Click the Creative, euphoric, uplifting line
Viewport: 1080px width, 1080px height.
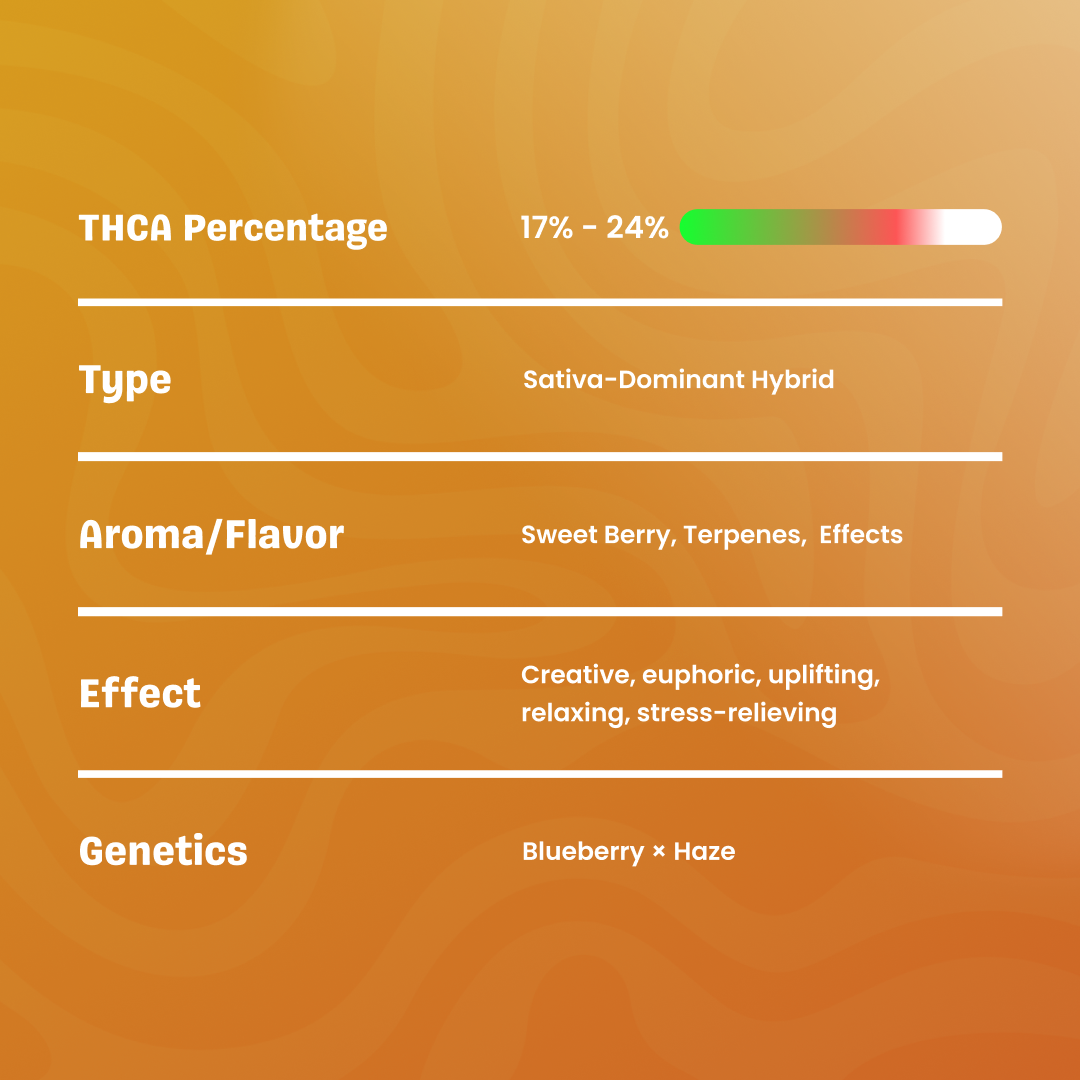point(700,675)
